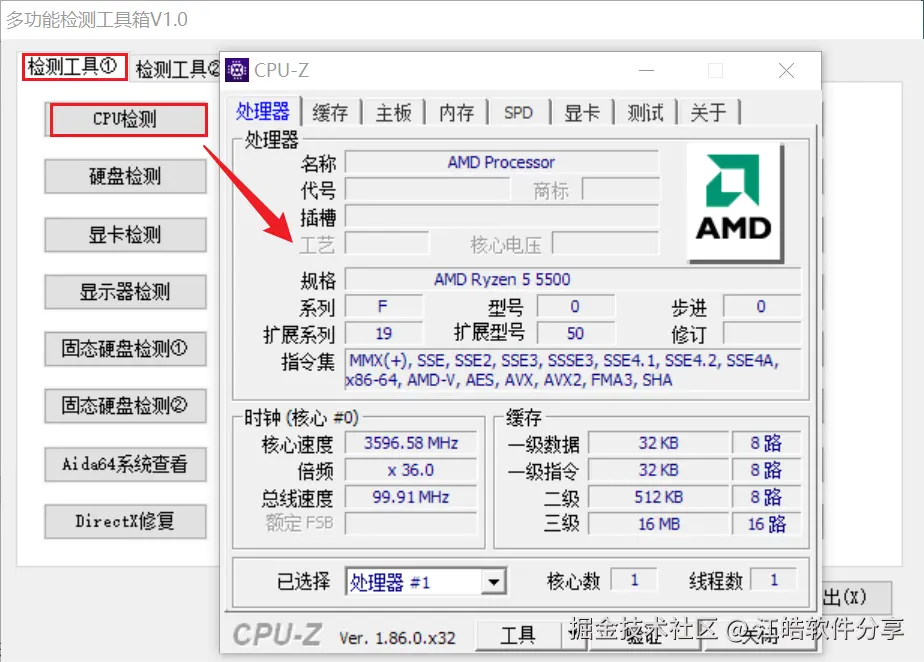Click the 固态硬盘检测② button
The image size is (924, 662).
click(x=126, y=406)
